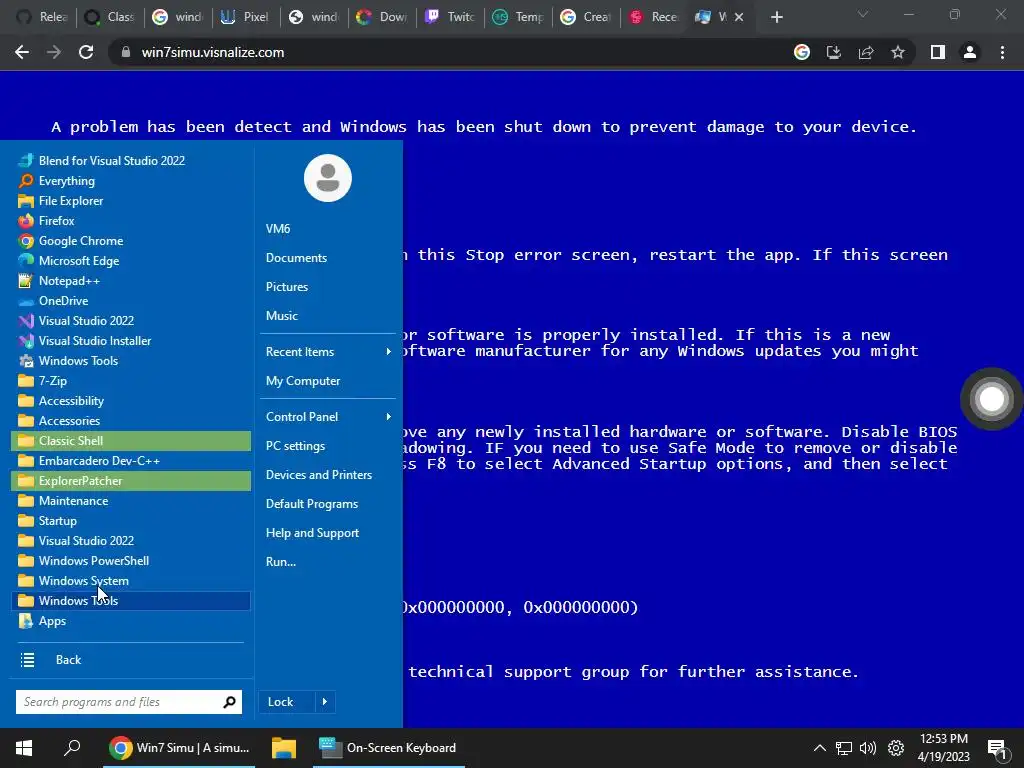This screenshot has height=768, width=1024.
Task: Open My Computer
Action: 327,381
